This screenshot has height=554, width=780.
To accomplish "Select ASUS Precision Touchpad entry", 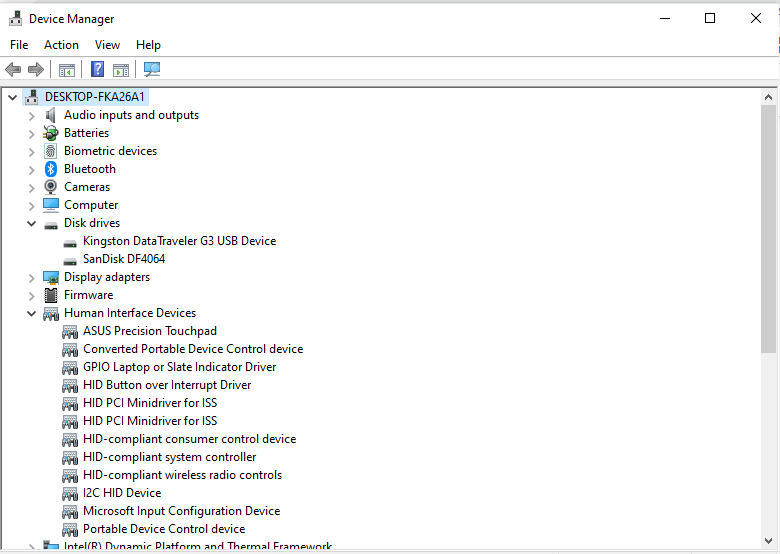I will 150,331.
